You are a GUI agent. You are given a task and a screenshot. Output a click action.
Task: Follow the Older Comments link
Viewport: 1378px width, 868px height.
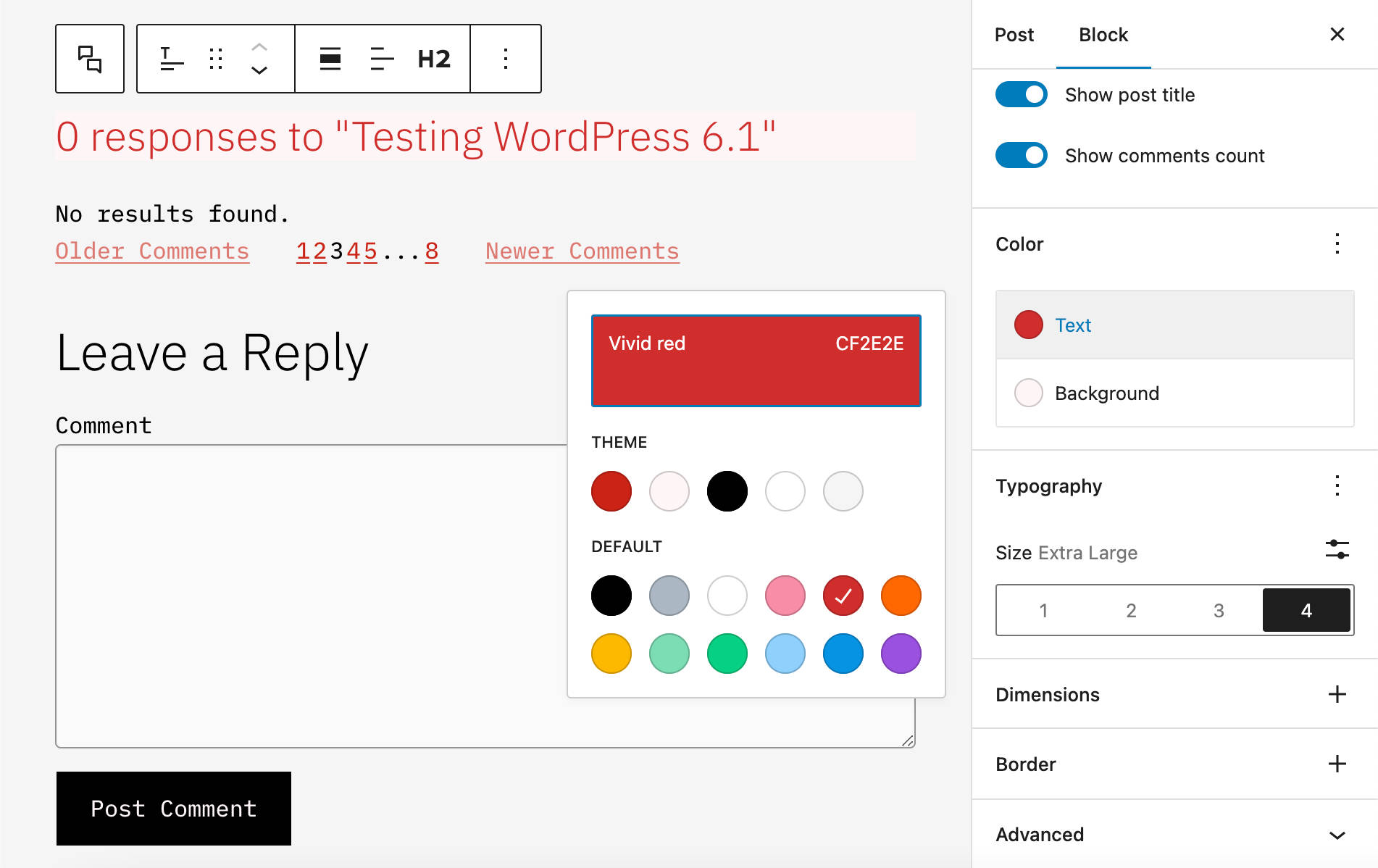pyautogui.click(x=152, y=251)
